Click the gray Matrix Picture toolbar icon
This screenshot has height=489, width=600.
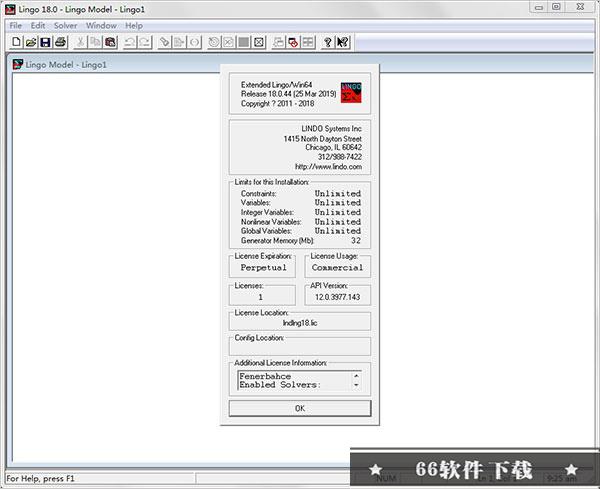[x=244, y=42]
